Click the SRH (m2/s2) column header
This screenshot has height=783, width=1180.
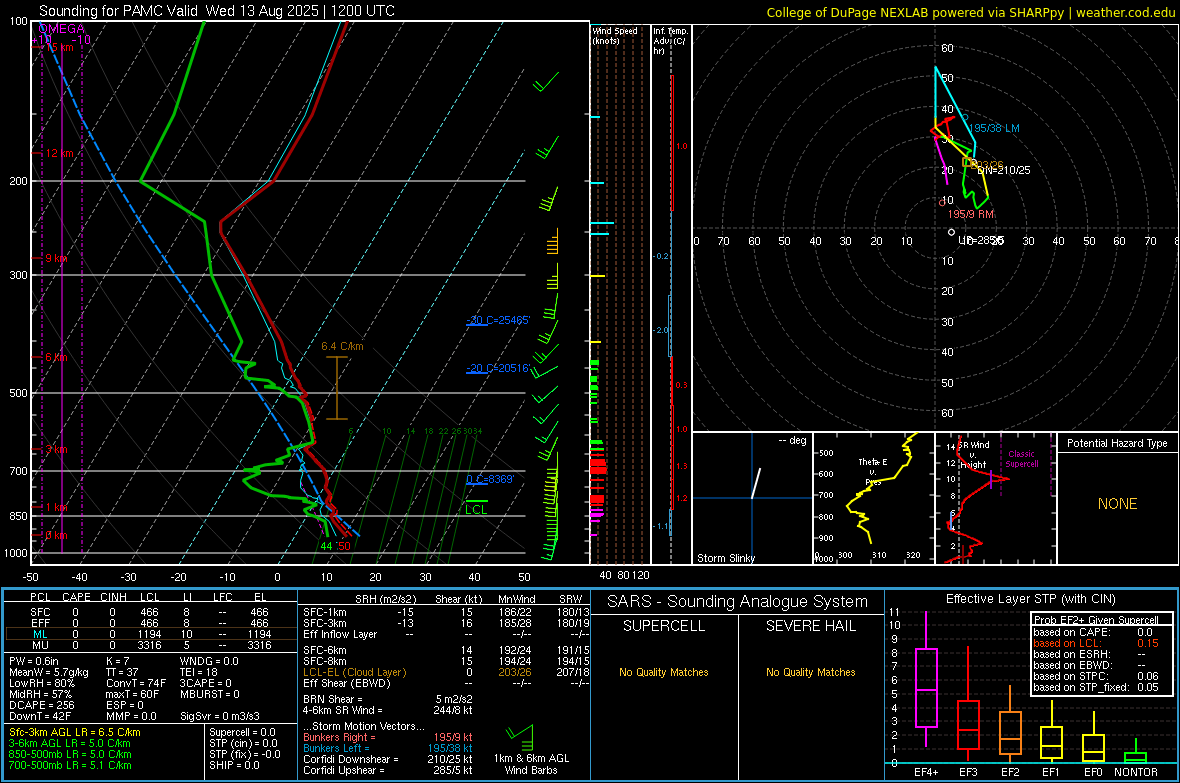[385, 599]
